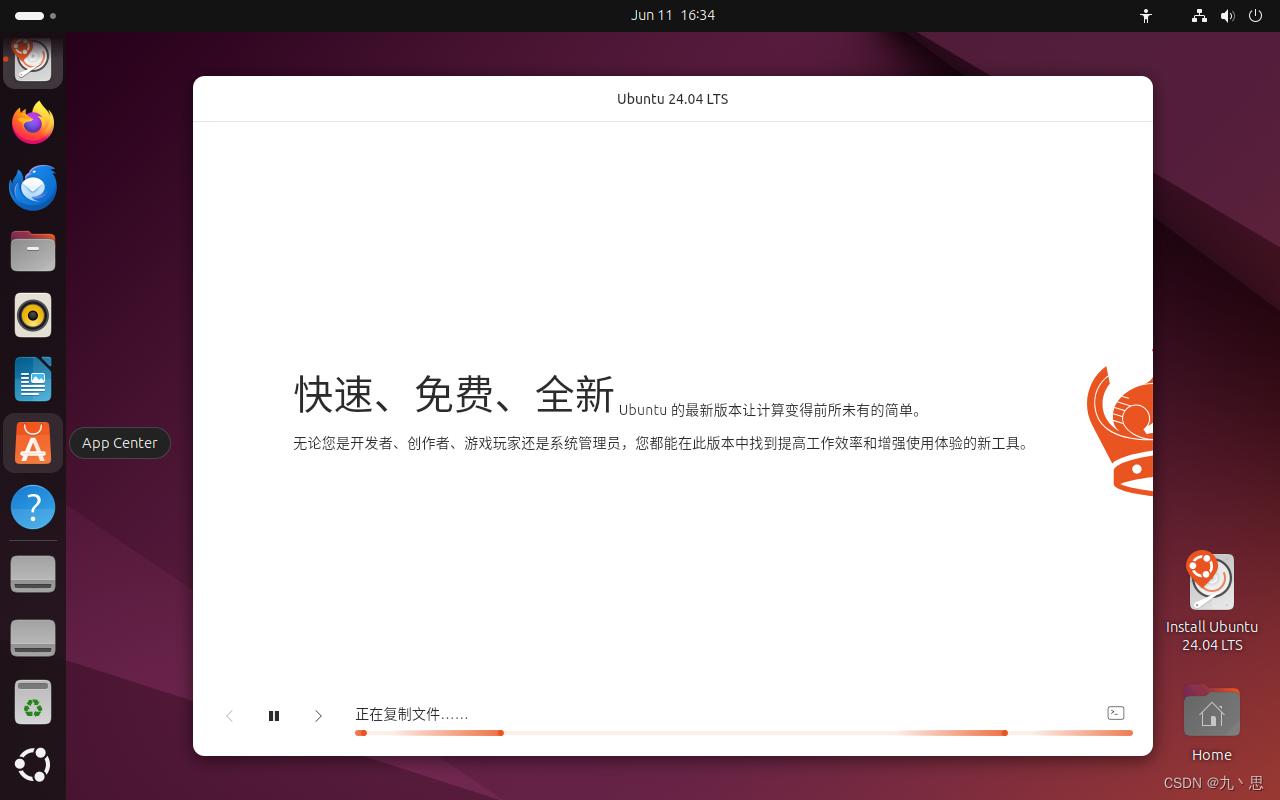Open the accessibility menu in top bar
The height and width of the screenshot is (800, 1280).
pyautogui.click(x=1146, y=16)
